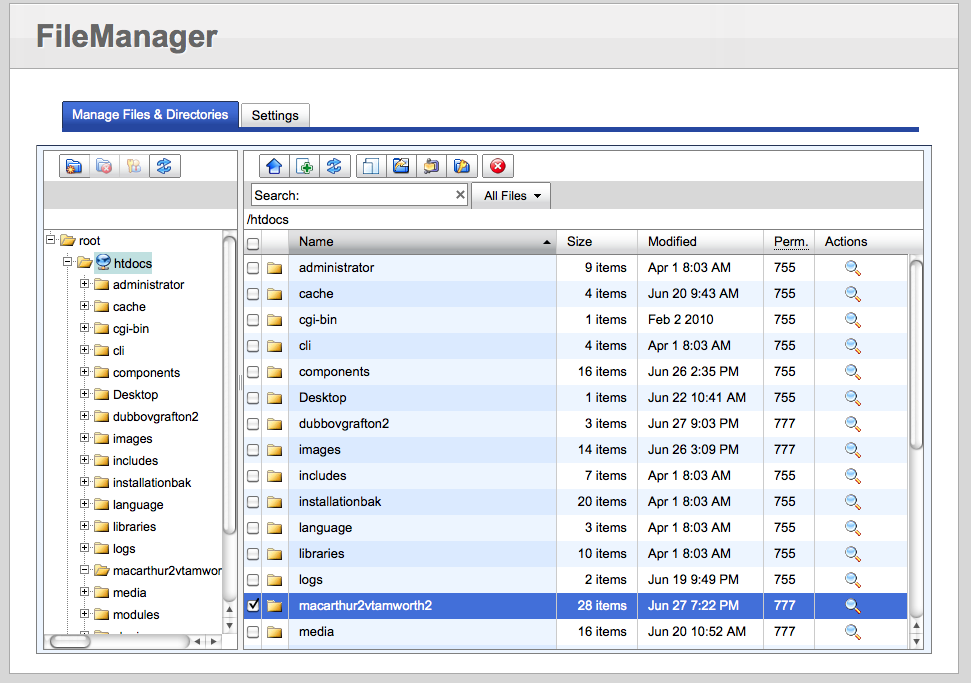Tick the select-all checkbox in the header
Viewport: 971px width, 683px height.
(253, 243)
